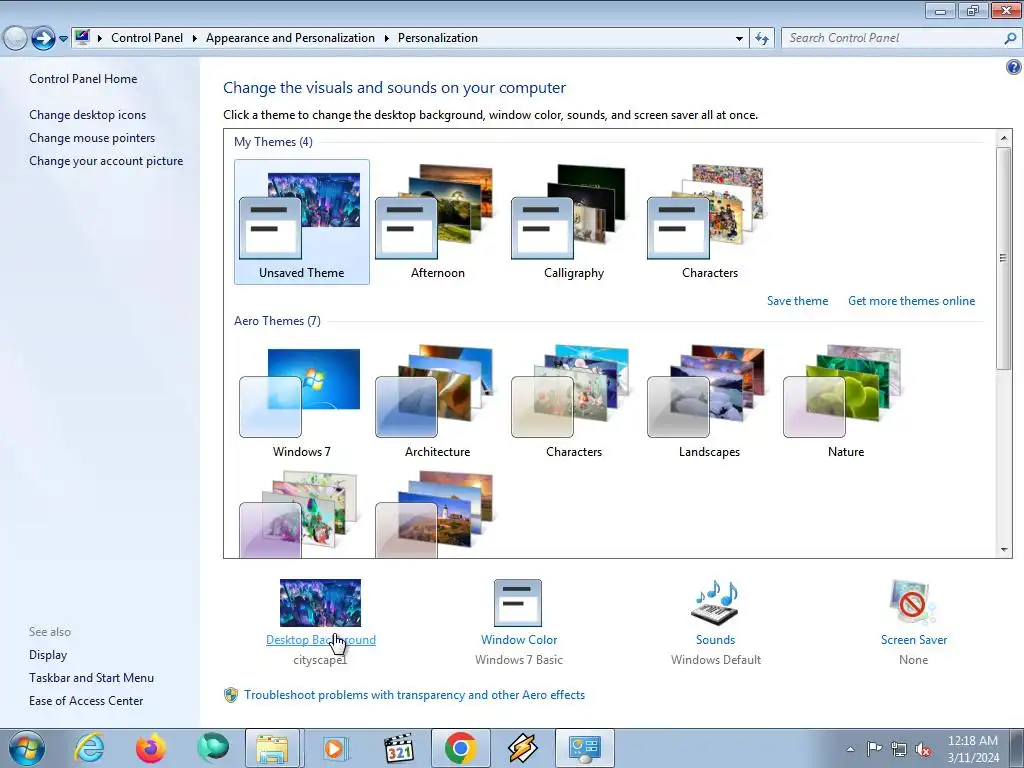Open Media Player Classic 321 icon
1024x768 pixels.
tap(398, 748)
